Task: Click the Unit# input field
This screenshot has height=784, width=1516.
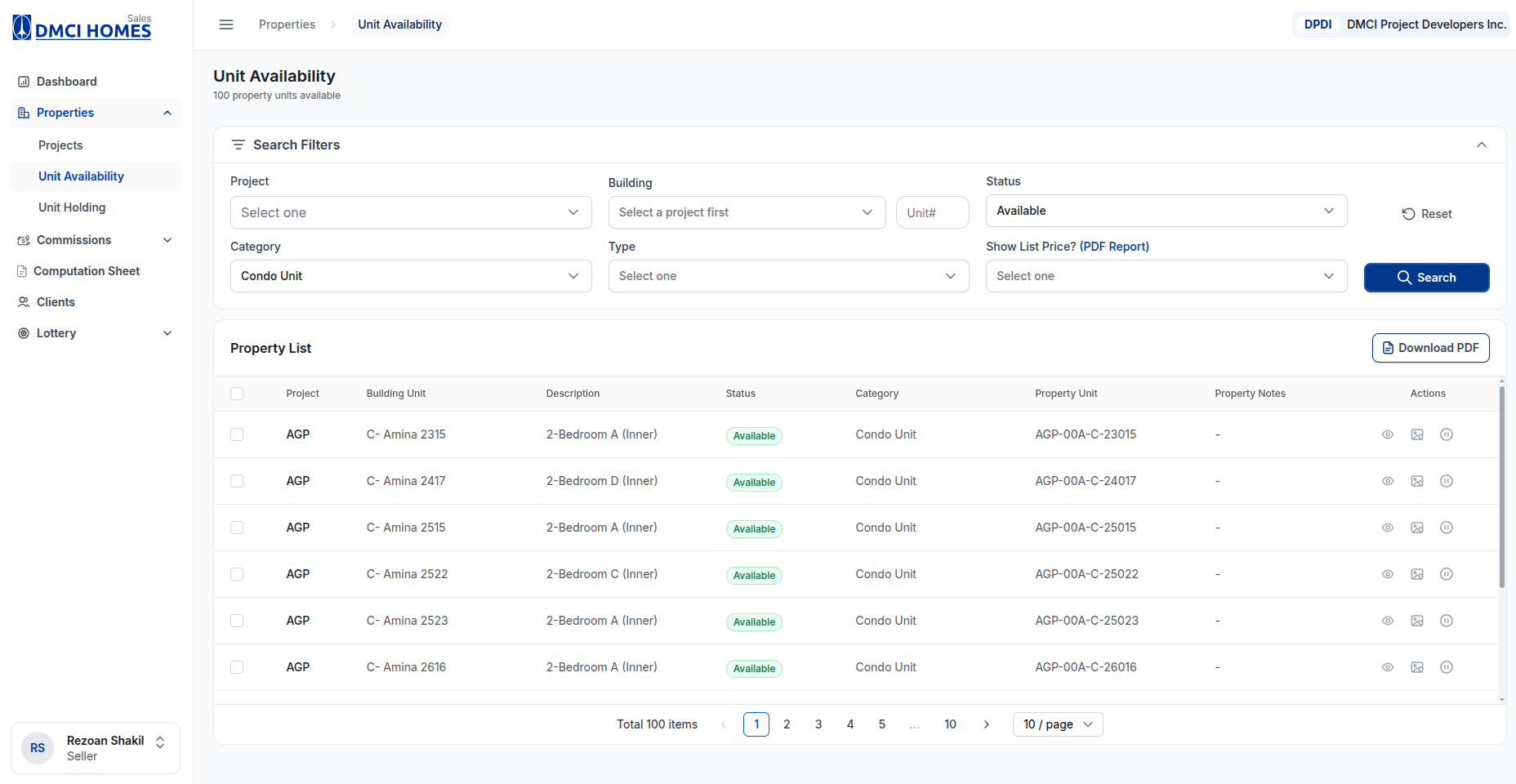Action: (x=932, y=212)
